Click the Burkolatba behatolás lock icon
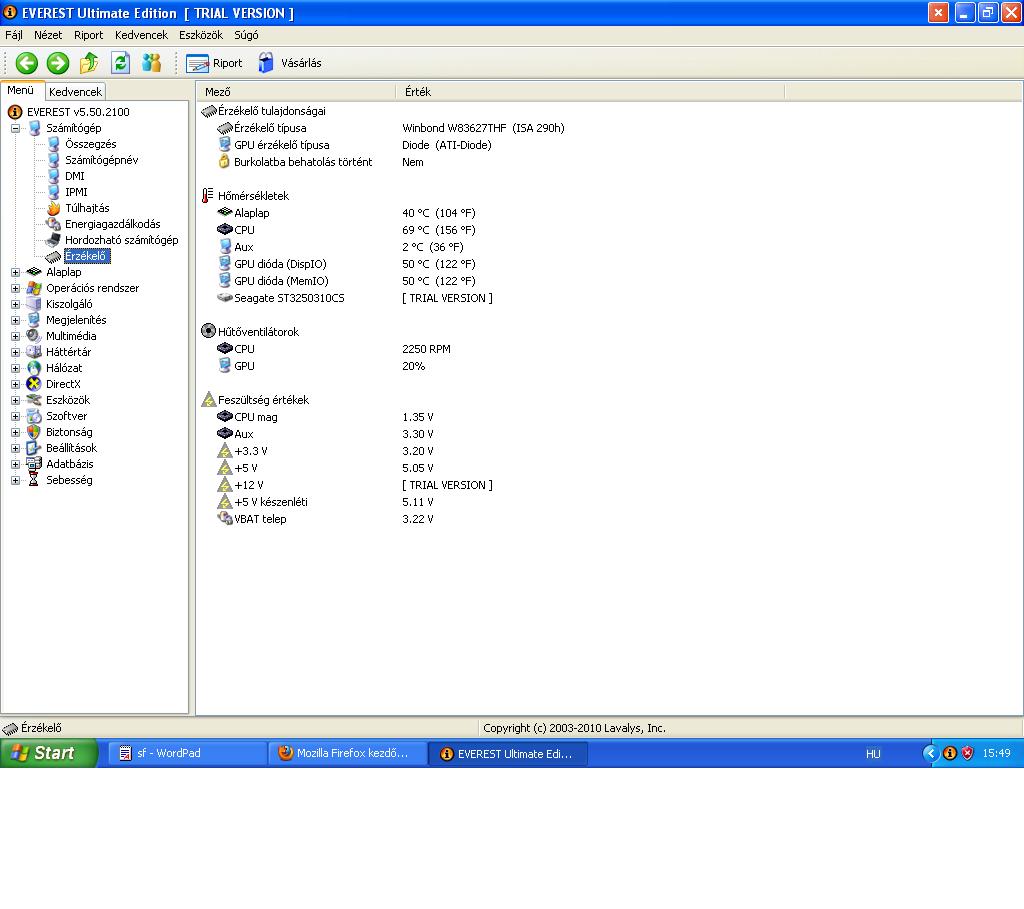The height and width of the screenshot is (909, 1024). (224, 161)
